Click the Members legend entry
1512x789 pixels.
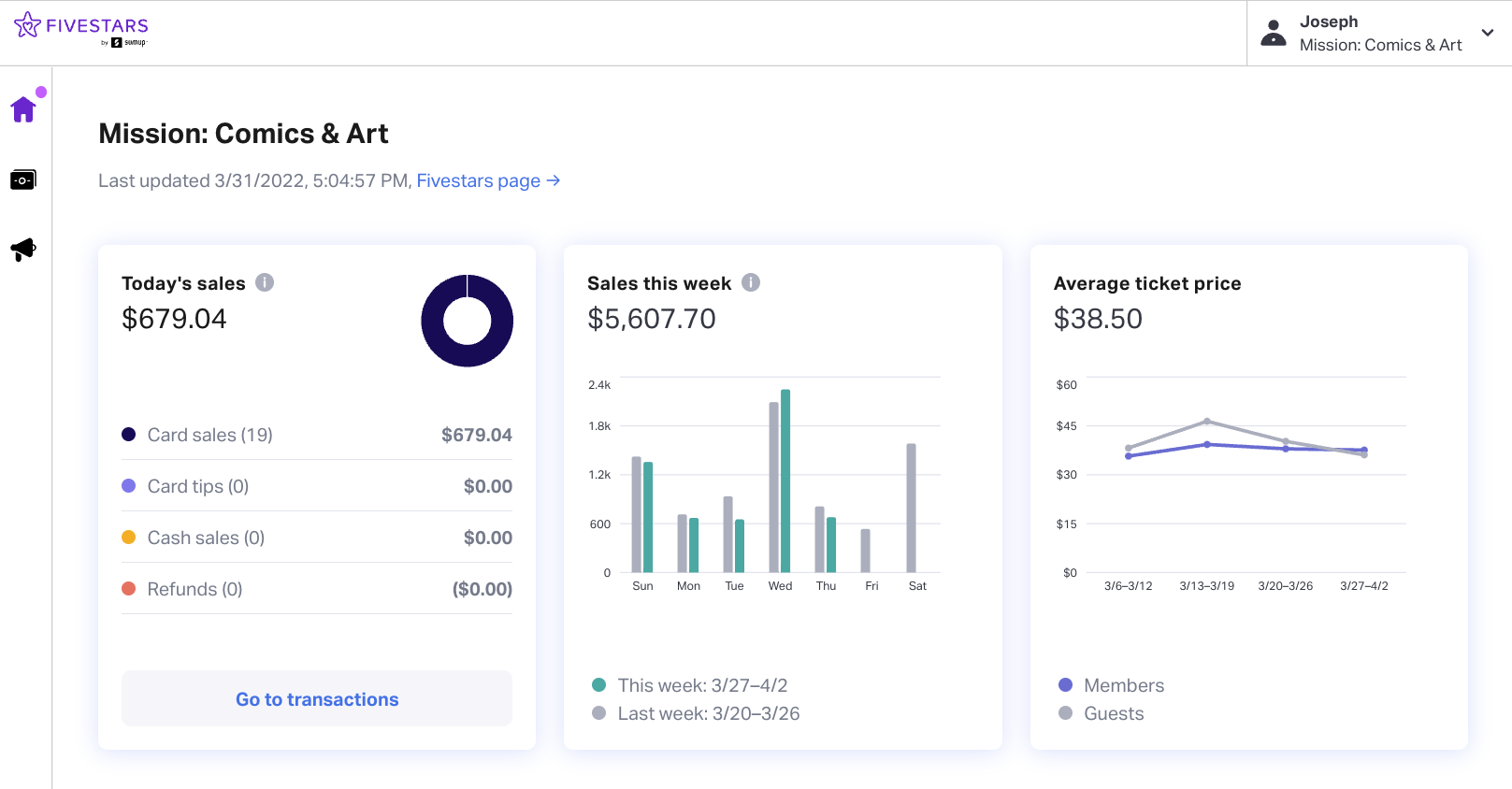(1111, 685)
